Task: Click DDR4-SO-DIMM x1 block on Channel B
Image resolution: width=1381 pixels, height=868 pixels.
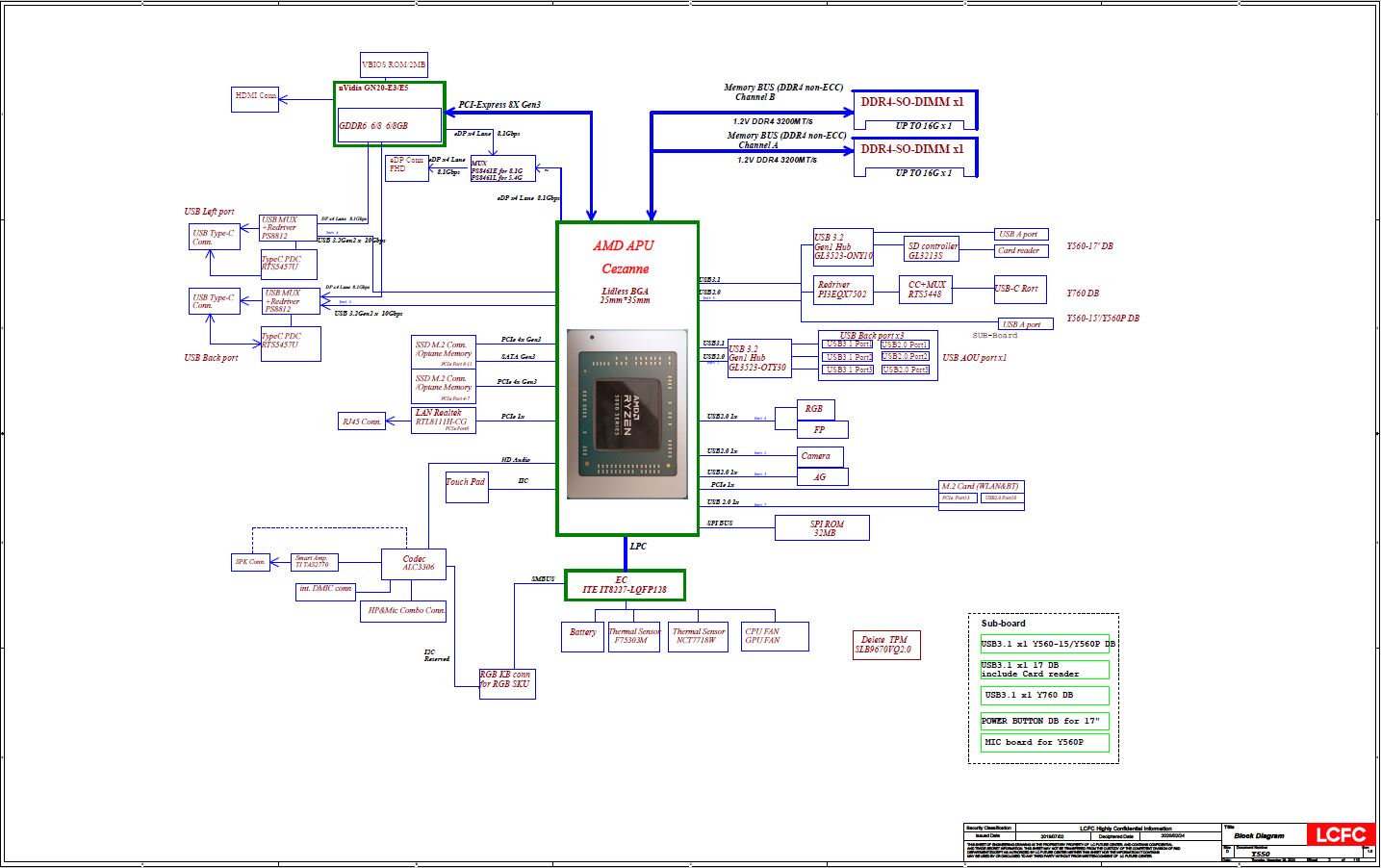Action: (x=915, y=111)
